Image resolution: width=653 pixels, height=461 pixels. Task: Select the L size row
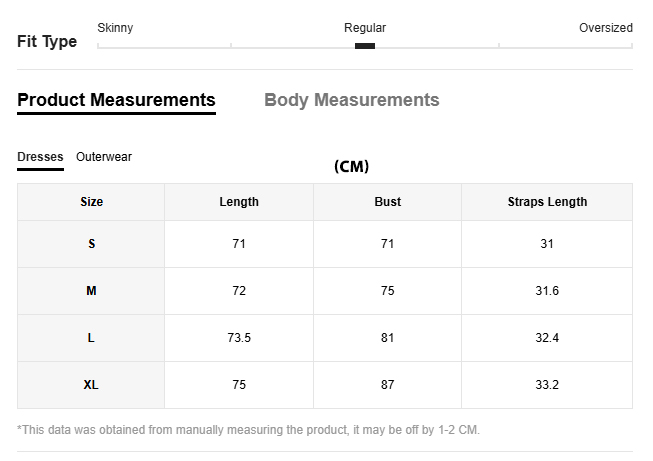tap(91, 338)
